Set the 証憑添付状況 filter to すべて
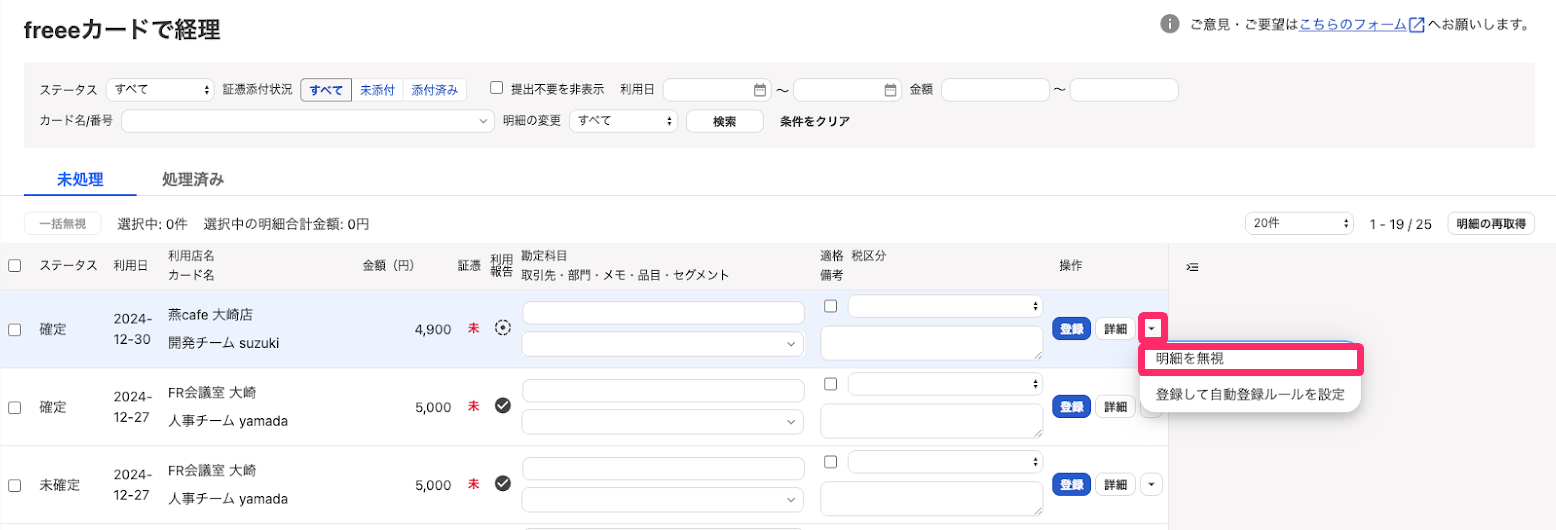The image size is (1556, 530). [326, 90]
